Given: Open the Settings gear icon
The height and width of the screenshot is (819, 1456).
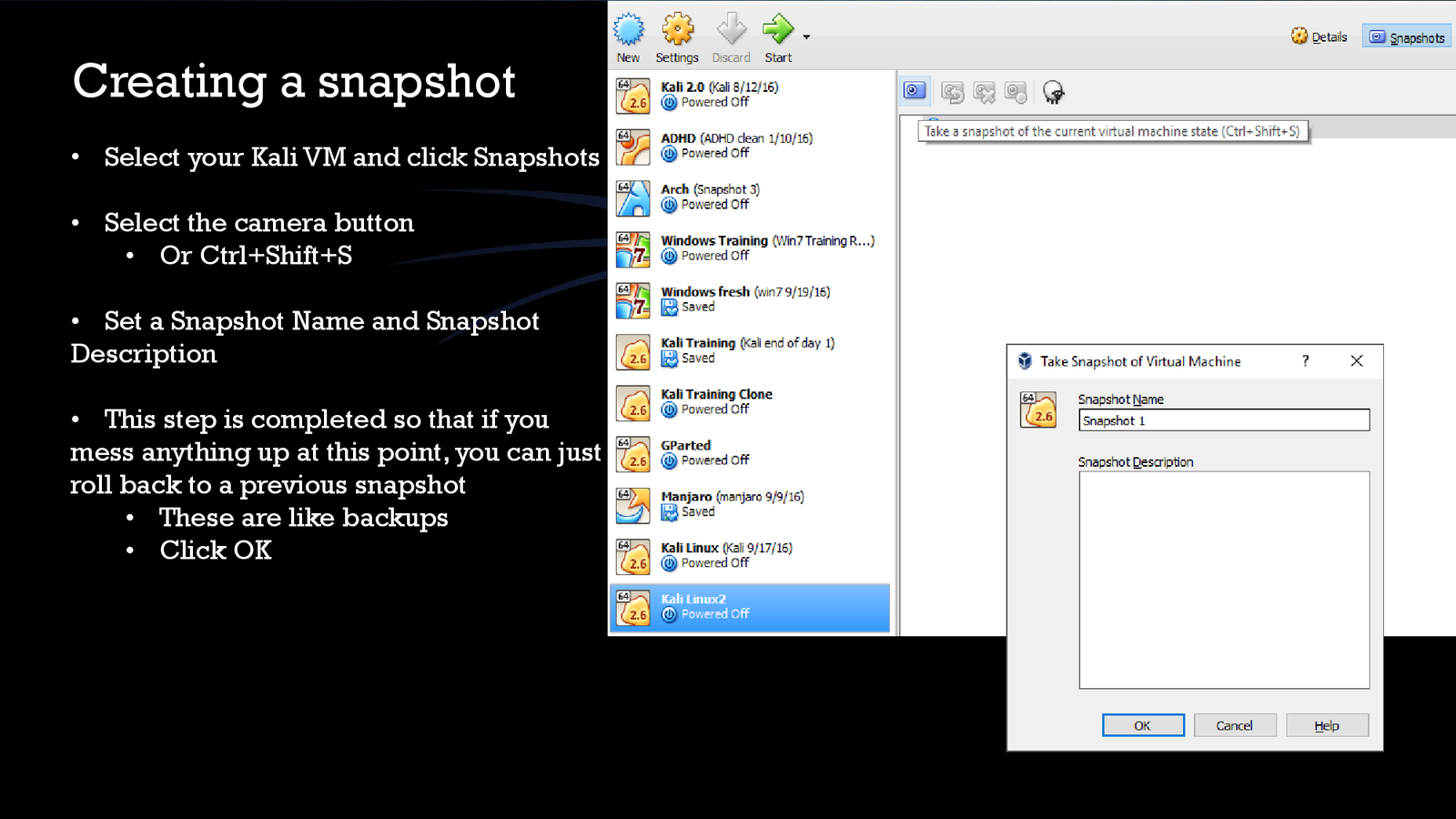Looking at the screenshot, I should [677, 30].
